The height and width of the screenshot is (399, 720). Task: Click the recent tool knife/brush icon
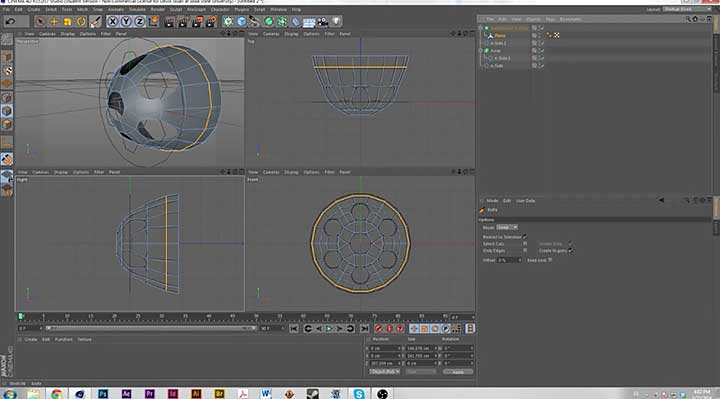(x=95, y=21)
